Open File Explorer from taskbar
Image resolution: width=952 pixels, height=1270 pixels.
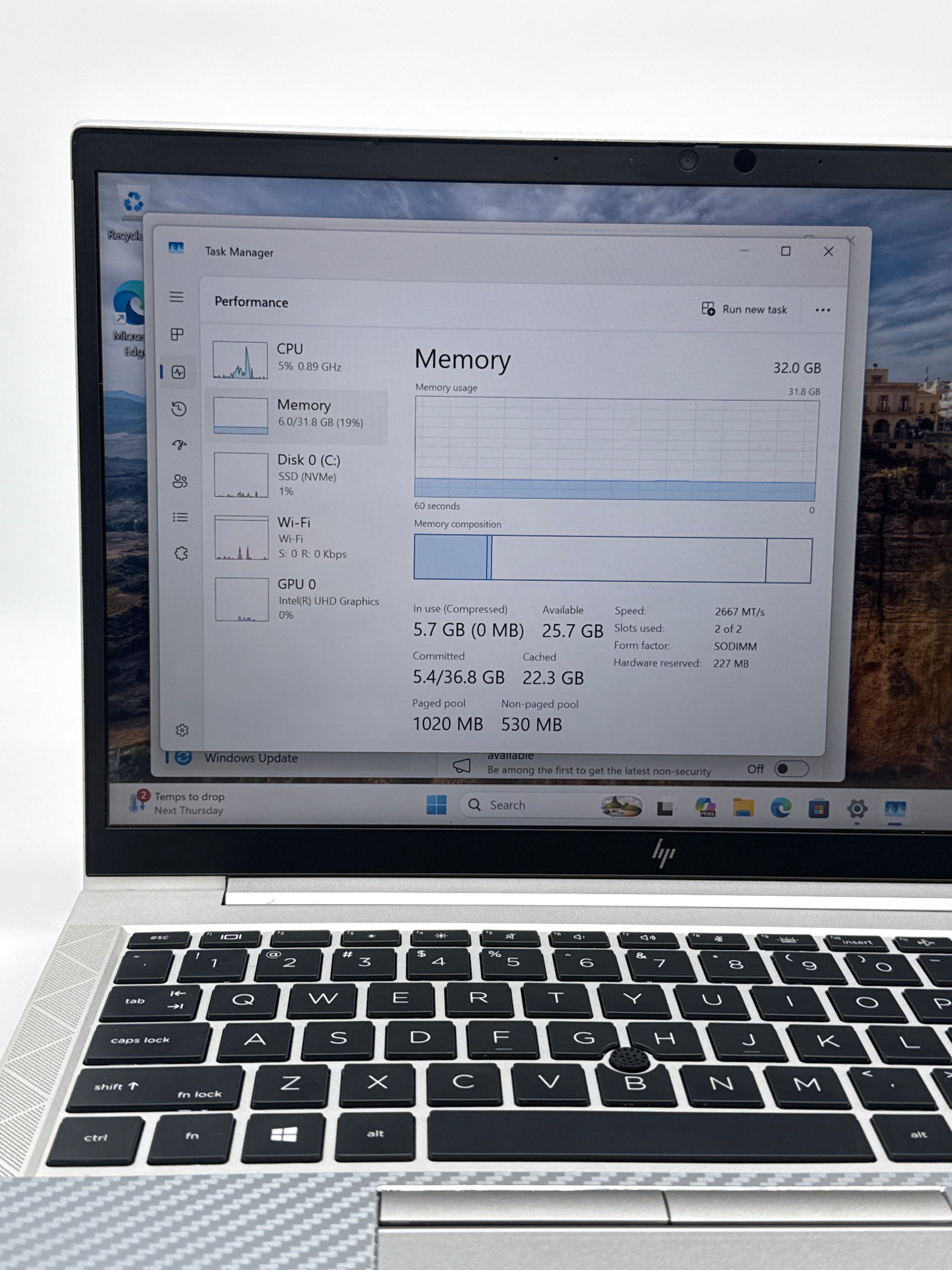click(x=743, y=807)
